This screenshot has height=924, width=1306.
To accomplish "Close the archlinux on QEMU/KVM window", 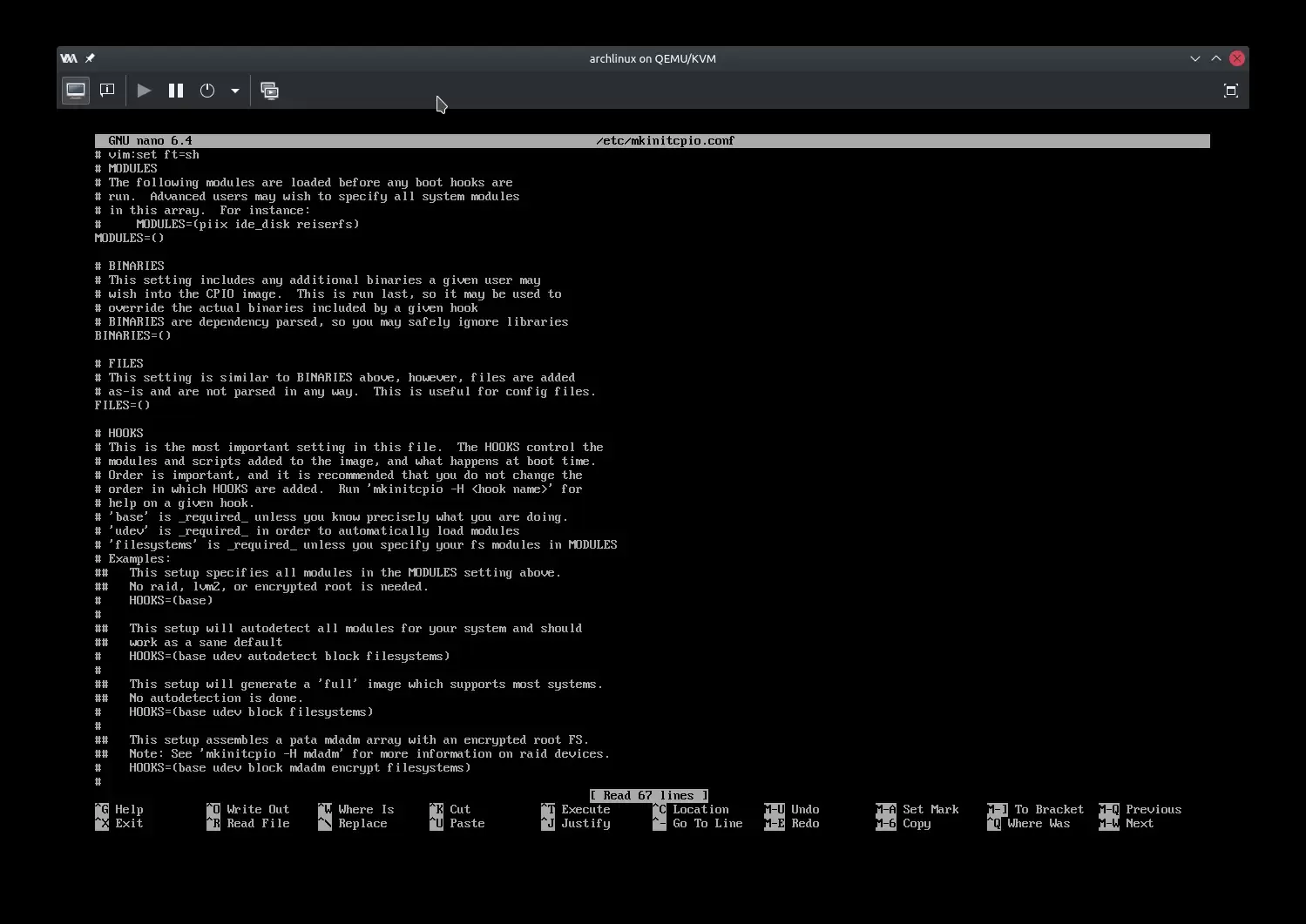I will [1236, 58].
